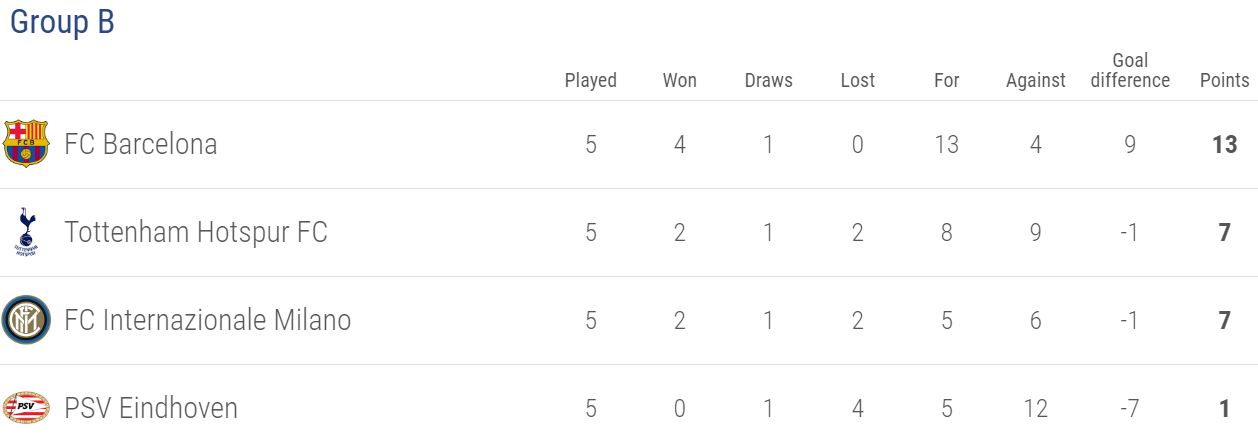Open the FC Internazionale Milano team link
This screenshot has width=1258, height=435.
[208, 320]
